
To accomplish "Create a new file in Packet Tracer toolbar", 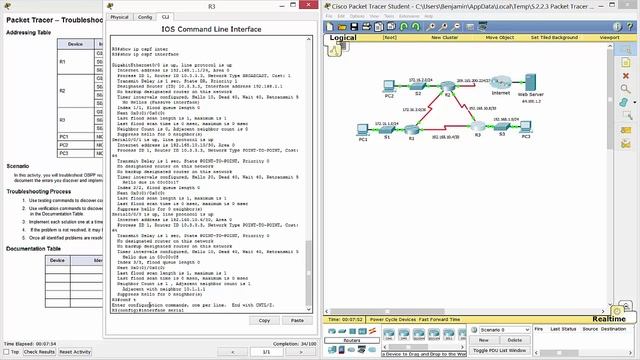I will (329, 27).
